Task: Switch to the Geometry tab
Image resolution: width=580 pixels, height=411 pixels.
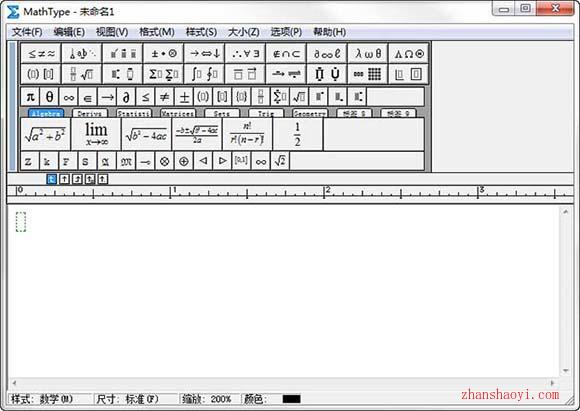Action: click(x=310, y=113)
